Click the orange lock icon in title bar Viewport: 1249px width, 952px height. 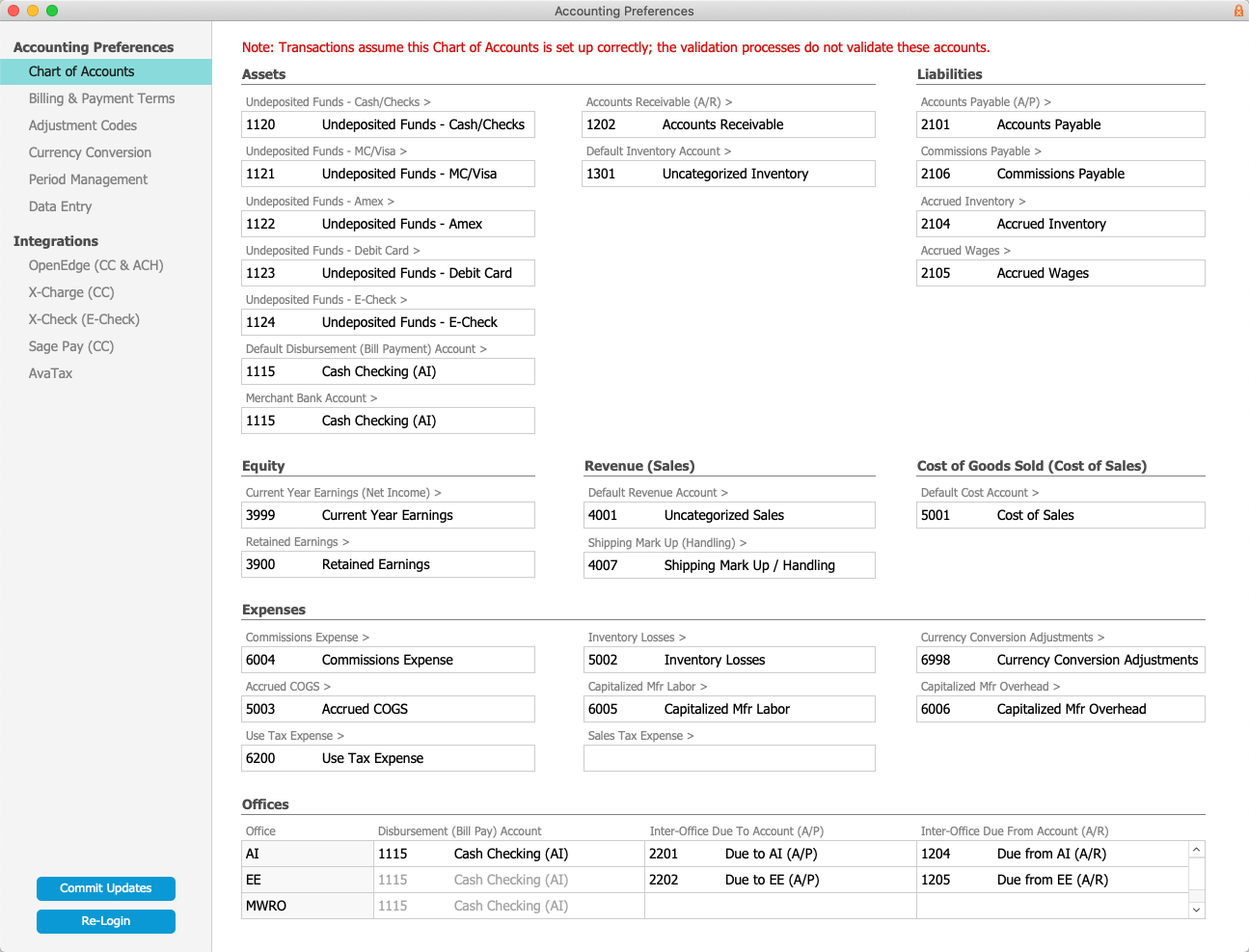point(1238,11)
